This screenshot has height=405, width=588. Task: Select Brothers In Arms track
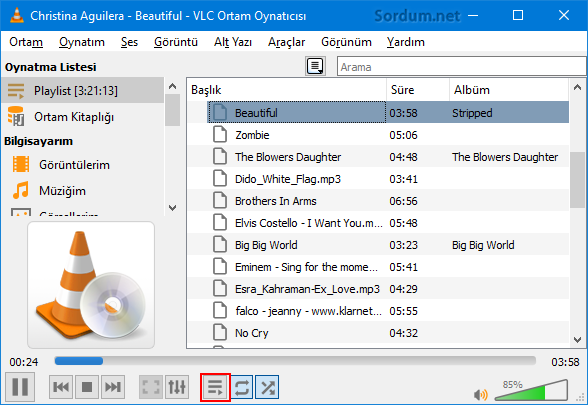pyautogui.click(x=276, y=201)
